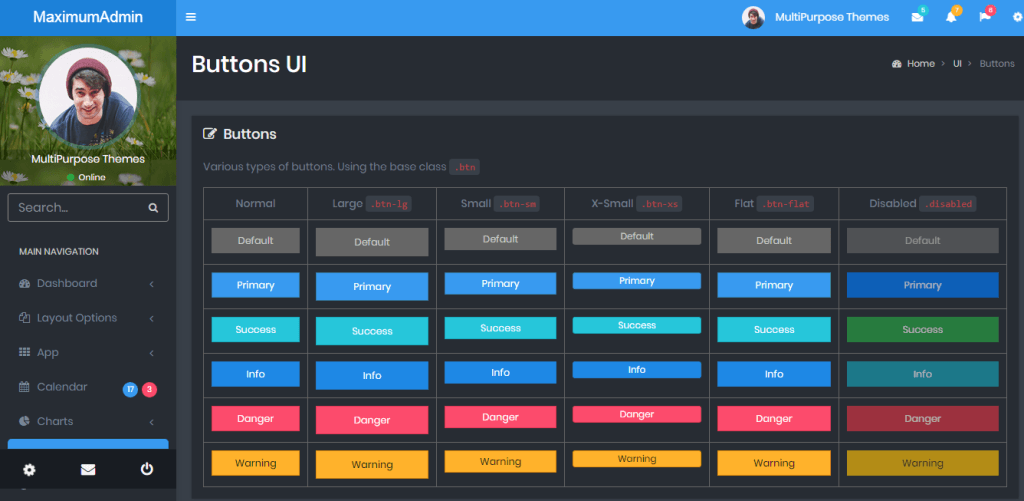Go to Home breadcrumb link

(x=920, y=63)
